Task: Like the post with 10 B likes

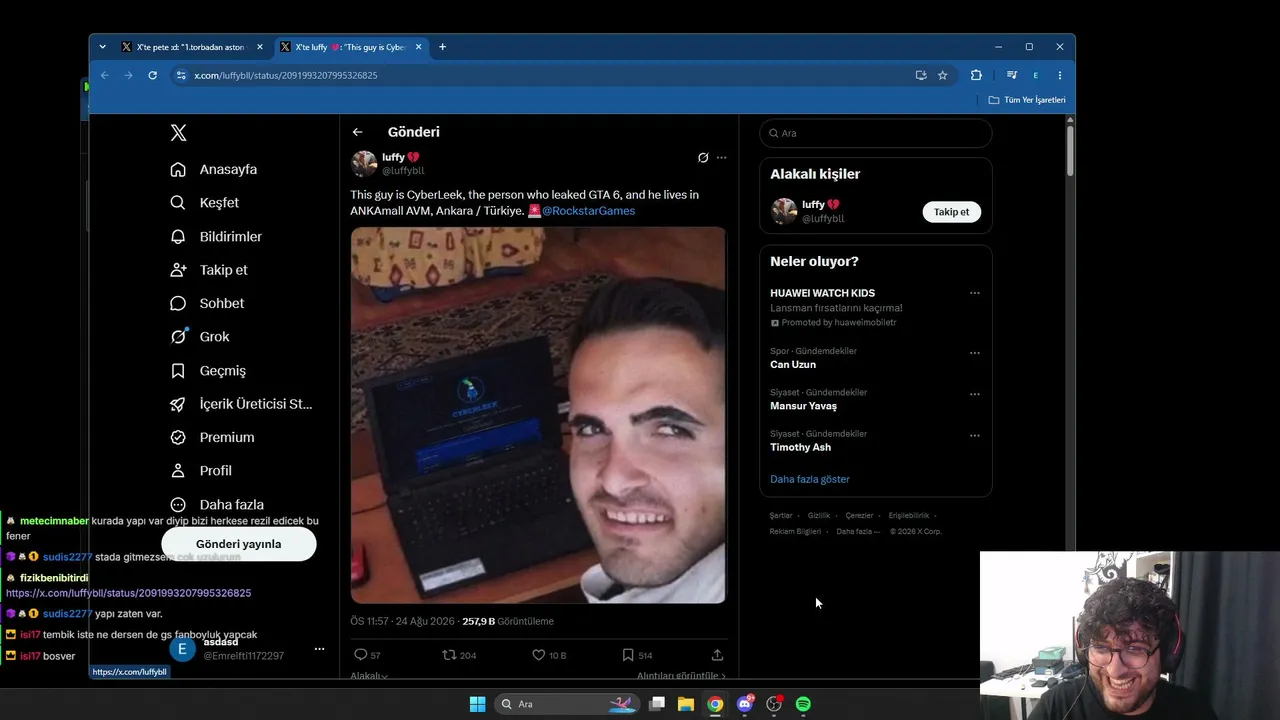Action: [538, 655]
